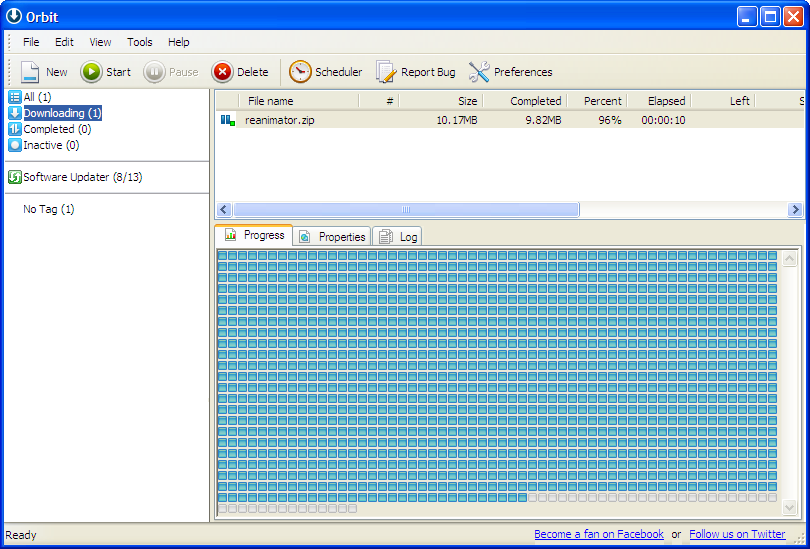
Task: Open the File menu
Action: [31, 42]
